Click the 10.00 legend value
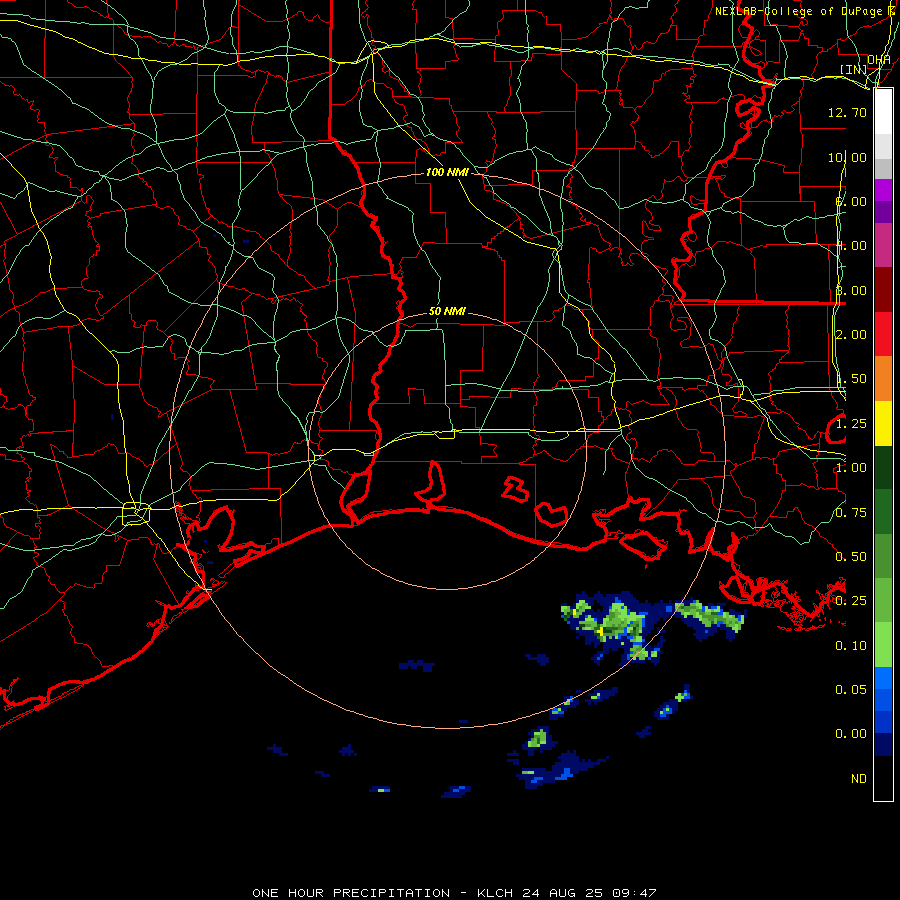Viewport: 900px width, 900px height. coord(847,157)
